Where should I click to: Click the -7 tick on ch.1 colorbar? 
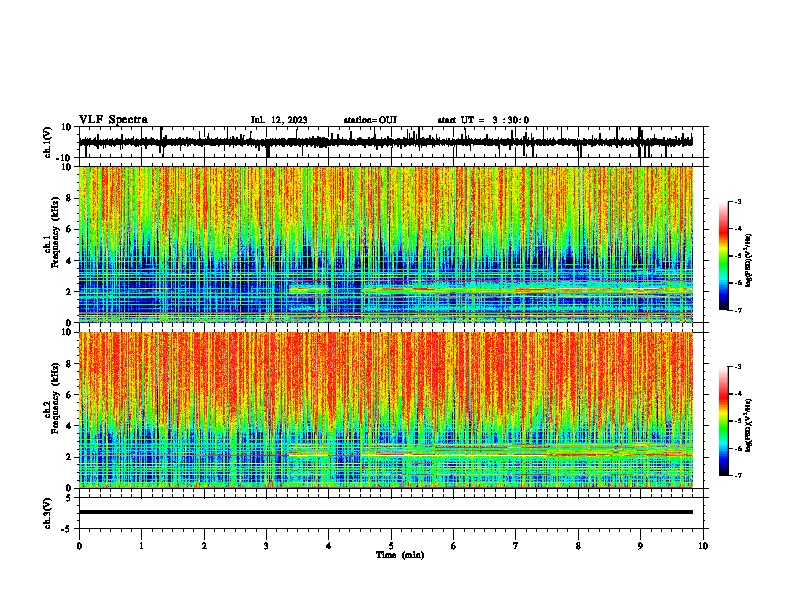[x=737, y=310]
